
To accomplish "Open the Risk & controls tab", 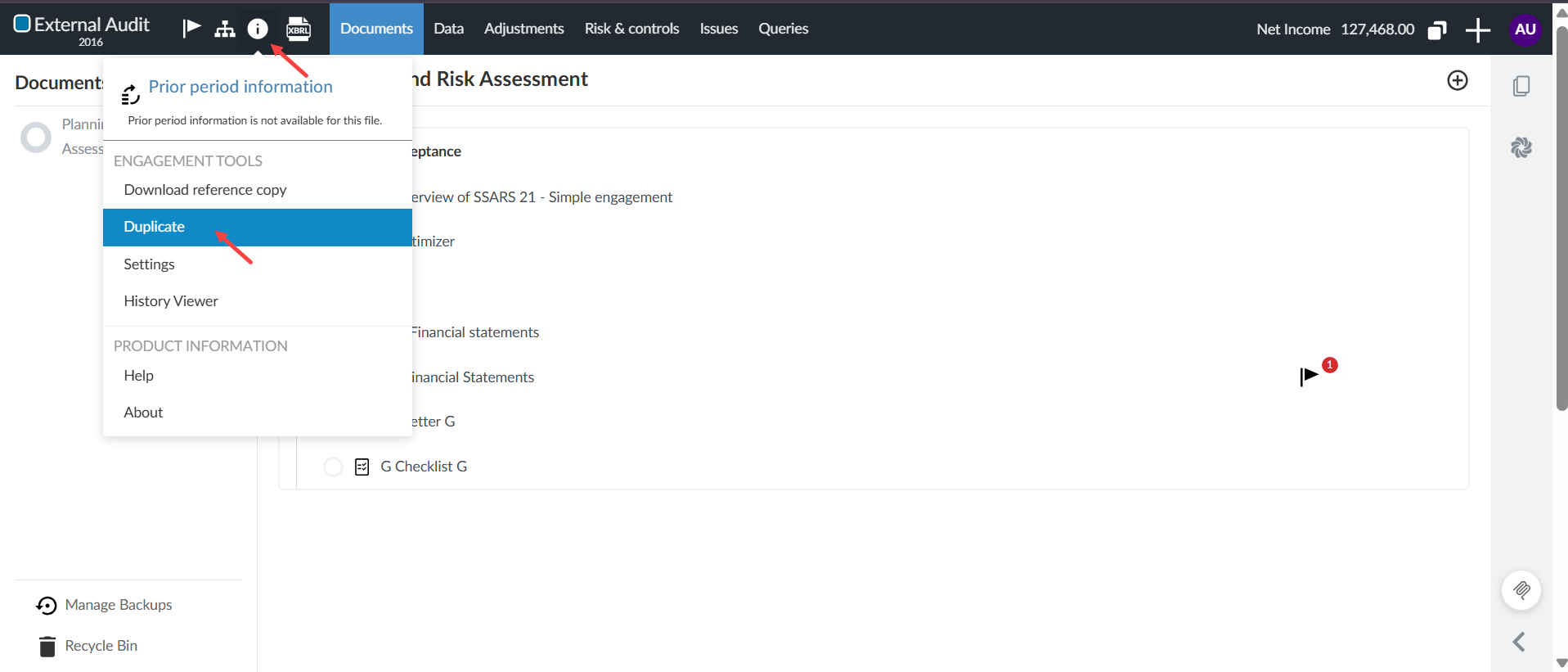I will (631, 29).
